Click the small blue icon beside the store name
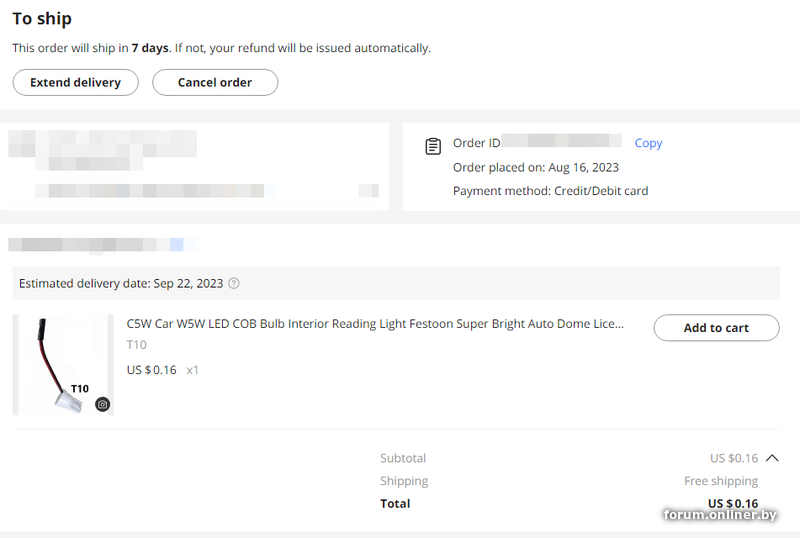 click(x=176, y=244)
